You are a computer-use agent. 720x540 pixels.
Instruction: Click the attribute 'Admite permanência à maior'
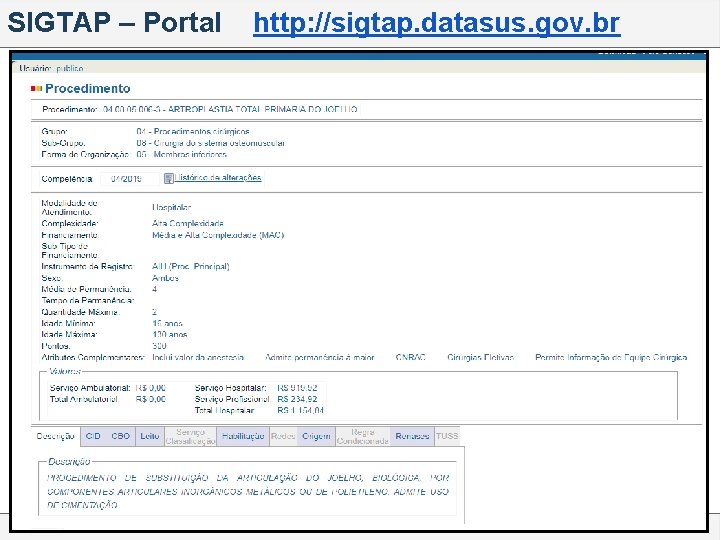click(320, 357)
